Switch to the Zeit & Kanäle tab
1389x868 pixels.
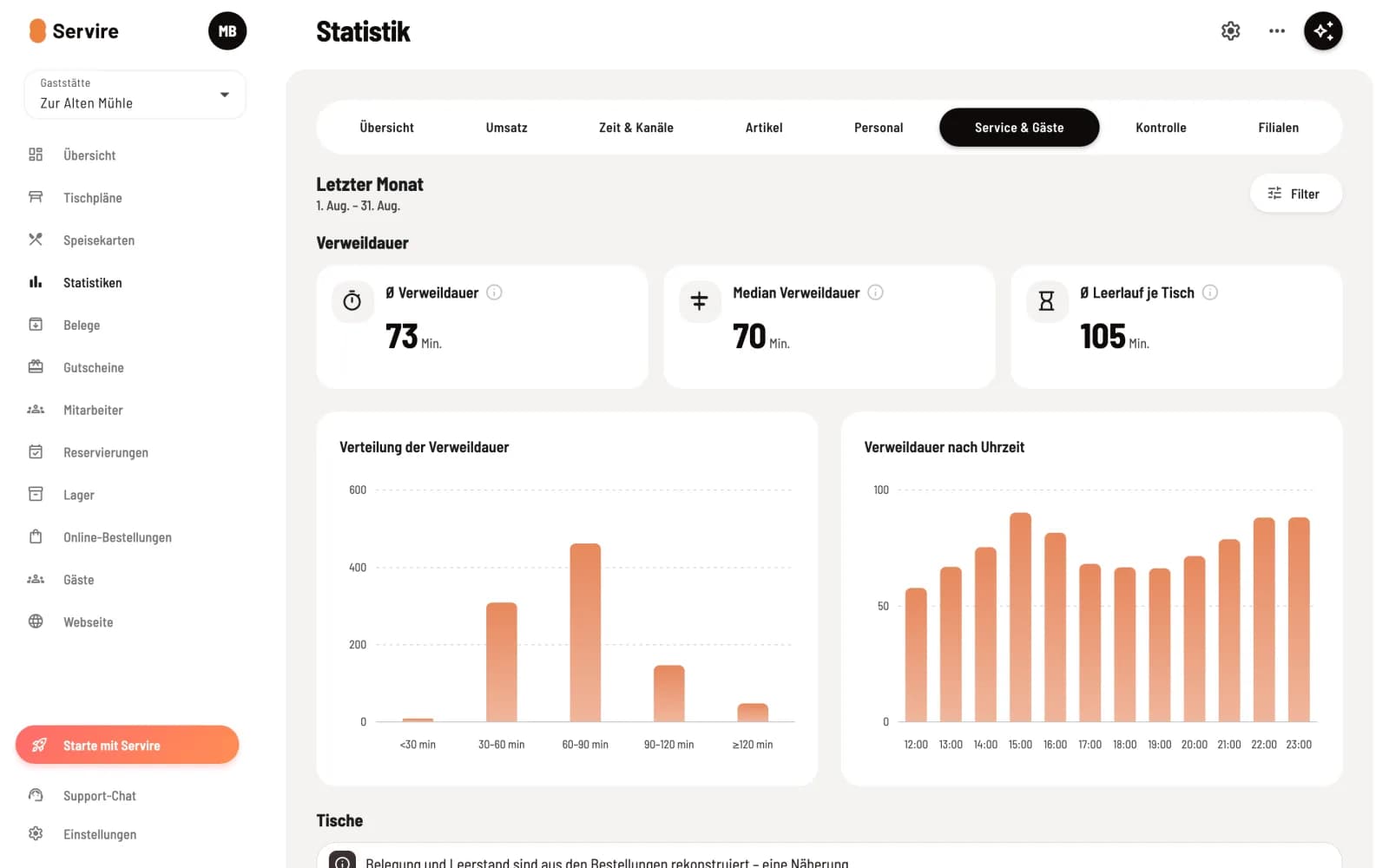coord(635,128)
